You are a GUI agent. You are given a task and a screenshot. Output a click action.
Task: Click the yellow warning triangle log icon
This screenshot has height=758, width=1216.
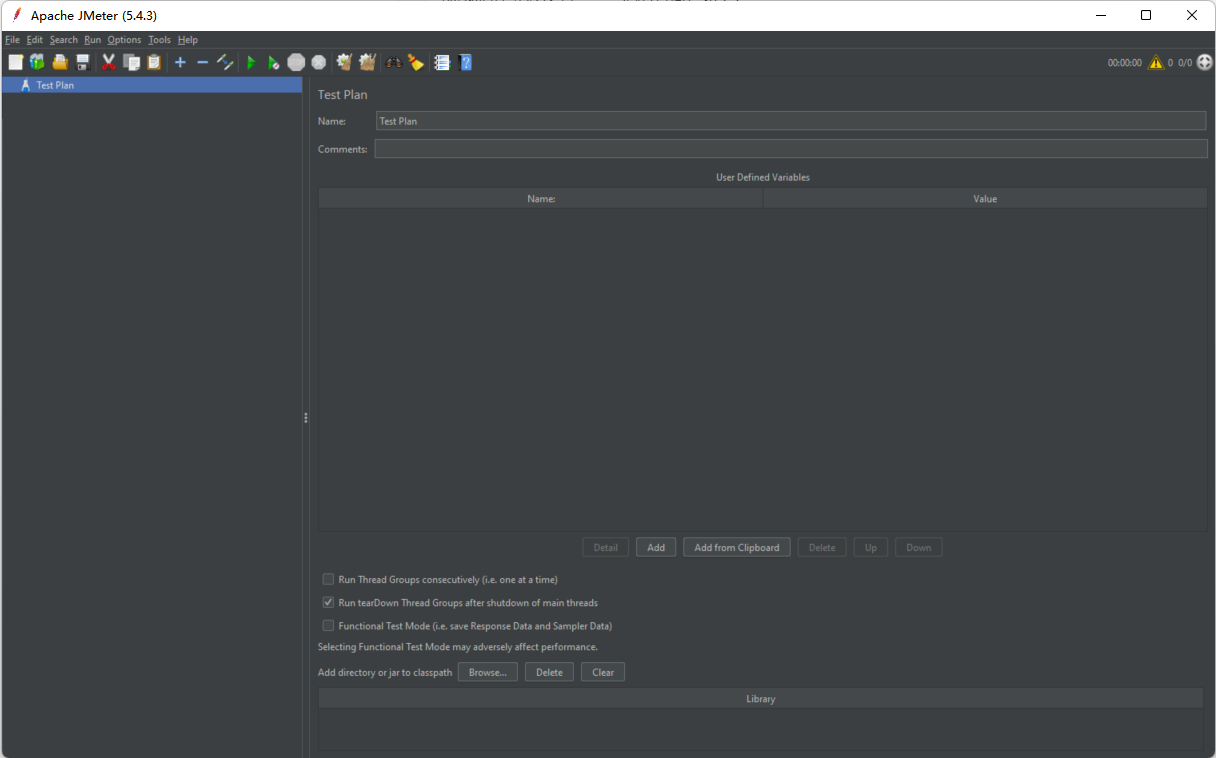tap(1156, 62)
